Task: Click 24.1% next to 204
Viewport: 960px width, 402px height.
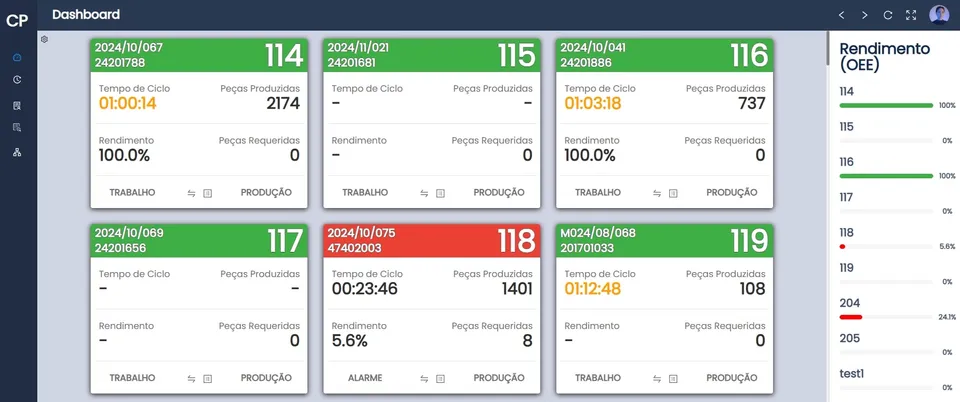Action: click(x=947, y=317)
